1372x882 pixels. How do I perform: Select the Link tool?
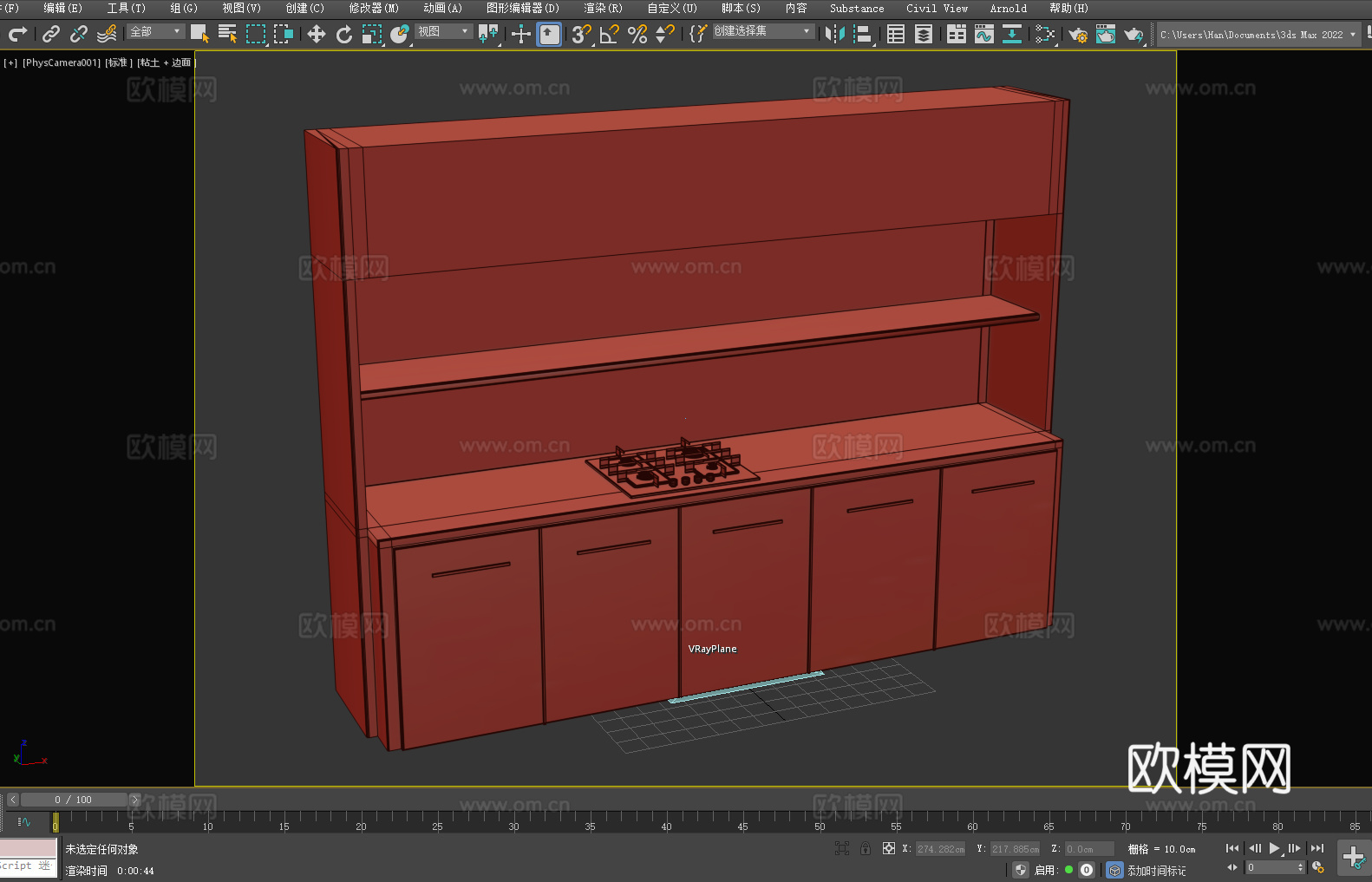pos(51,34)
